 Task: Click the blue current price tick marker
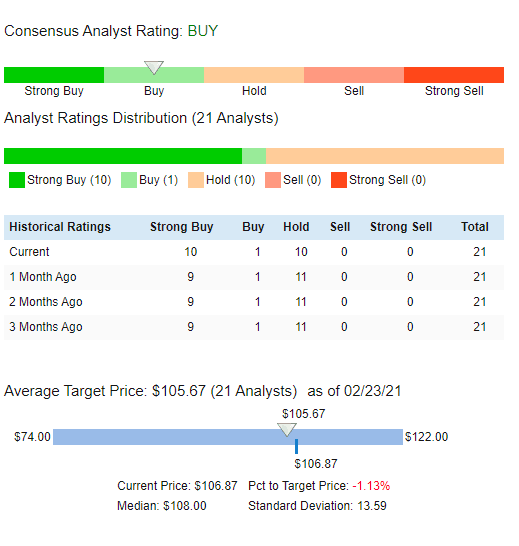coord(296,446)
